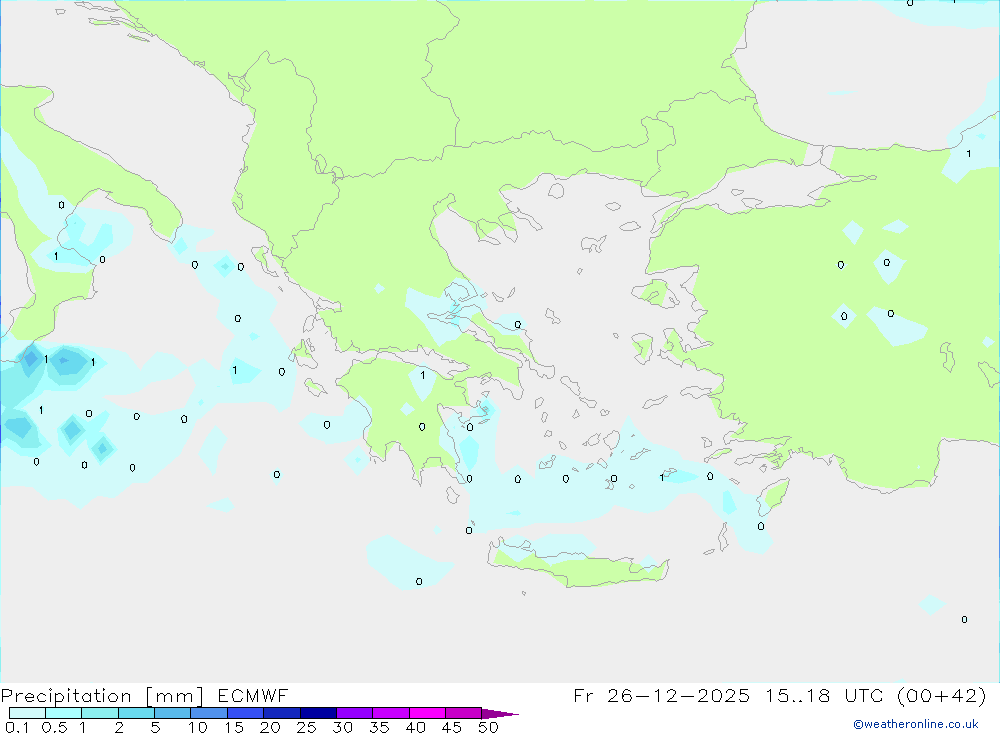
Task: Click the legend scale label 0.5
Action: pos(54,727)
